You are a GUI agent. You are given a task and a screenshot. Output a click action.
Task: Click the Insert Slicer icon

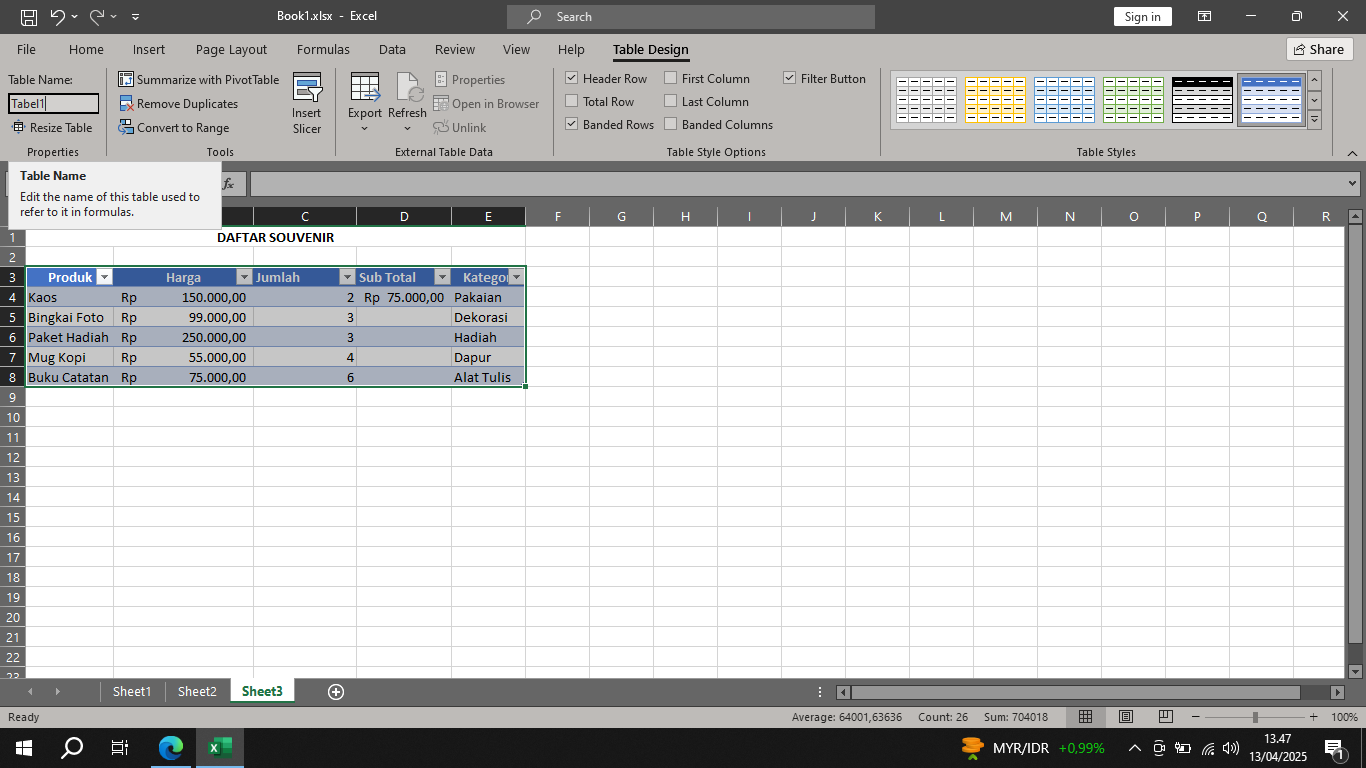click(x=307, y=89)
